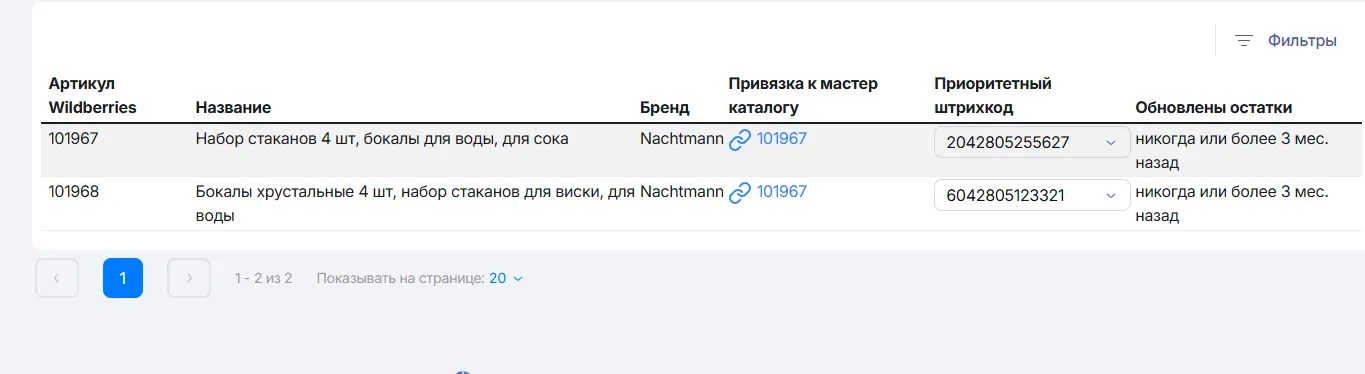Sort by Артикул Wildberries column header
The width and height of the screenshot is (1365, 374).
(93, 95)
